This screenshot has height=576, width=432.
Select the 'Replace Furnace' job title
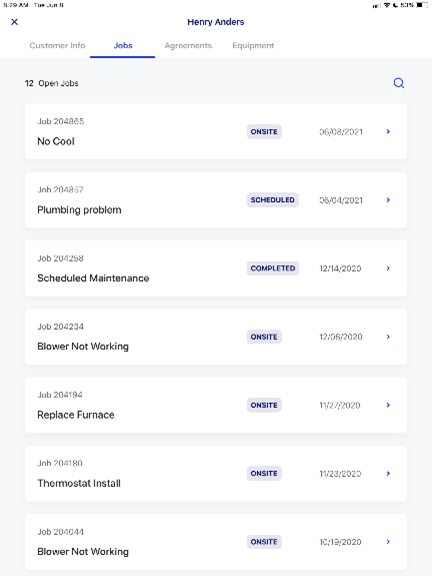pos(76,415)
